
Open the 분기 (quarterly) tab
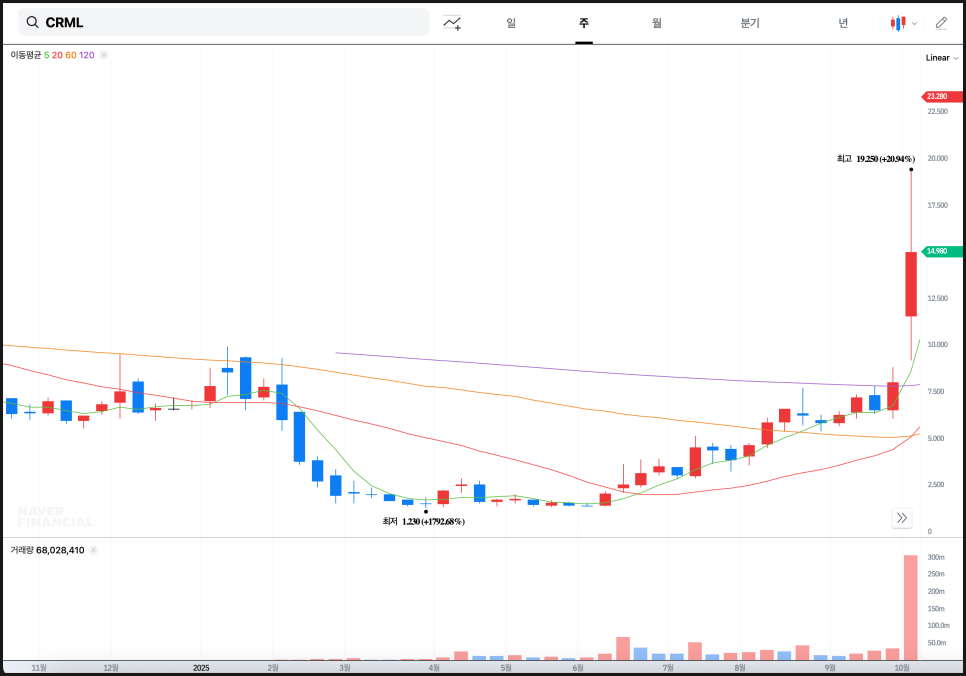[749, 23]
